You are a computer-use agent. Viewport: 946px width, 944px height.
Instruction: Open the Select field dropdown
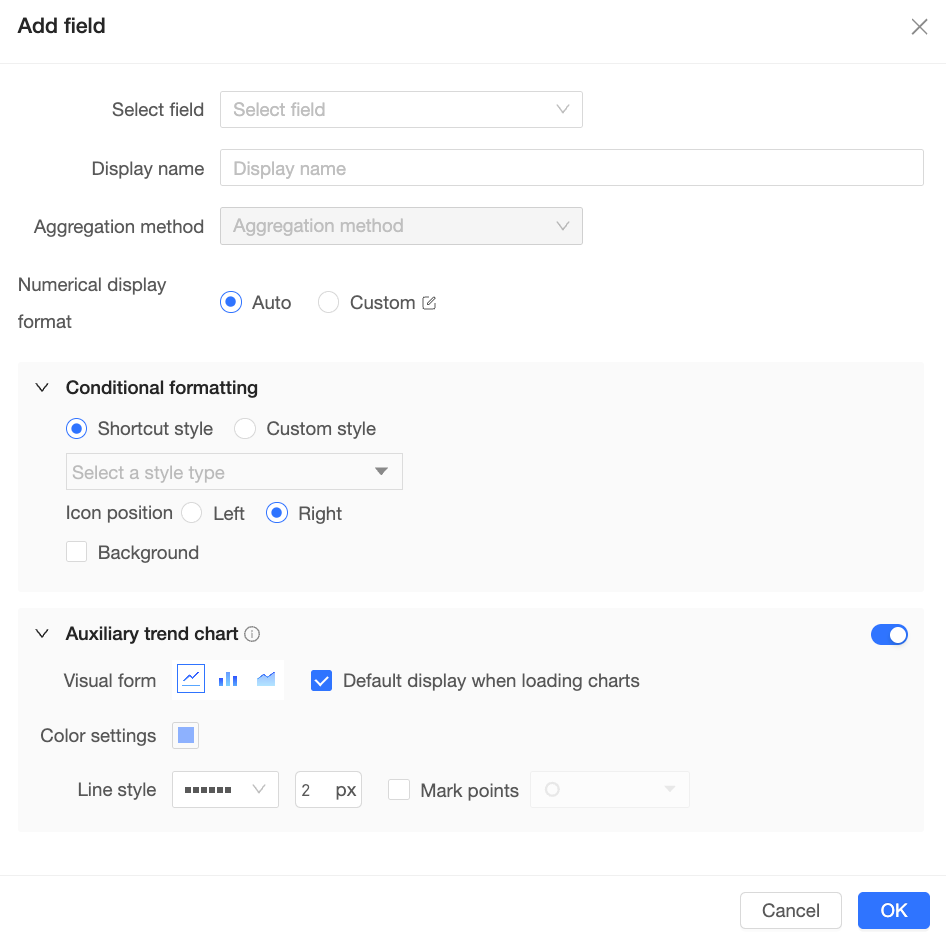tap(401, 110)
